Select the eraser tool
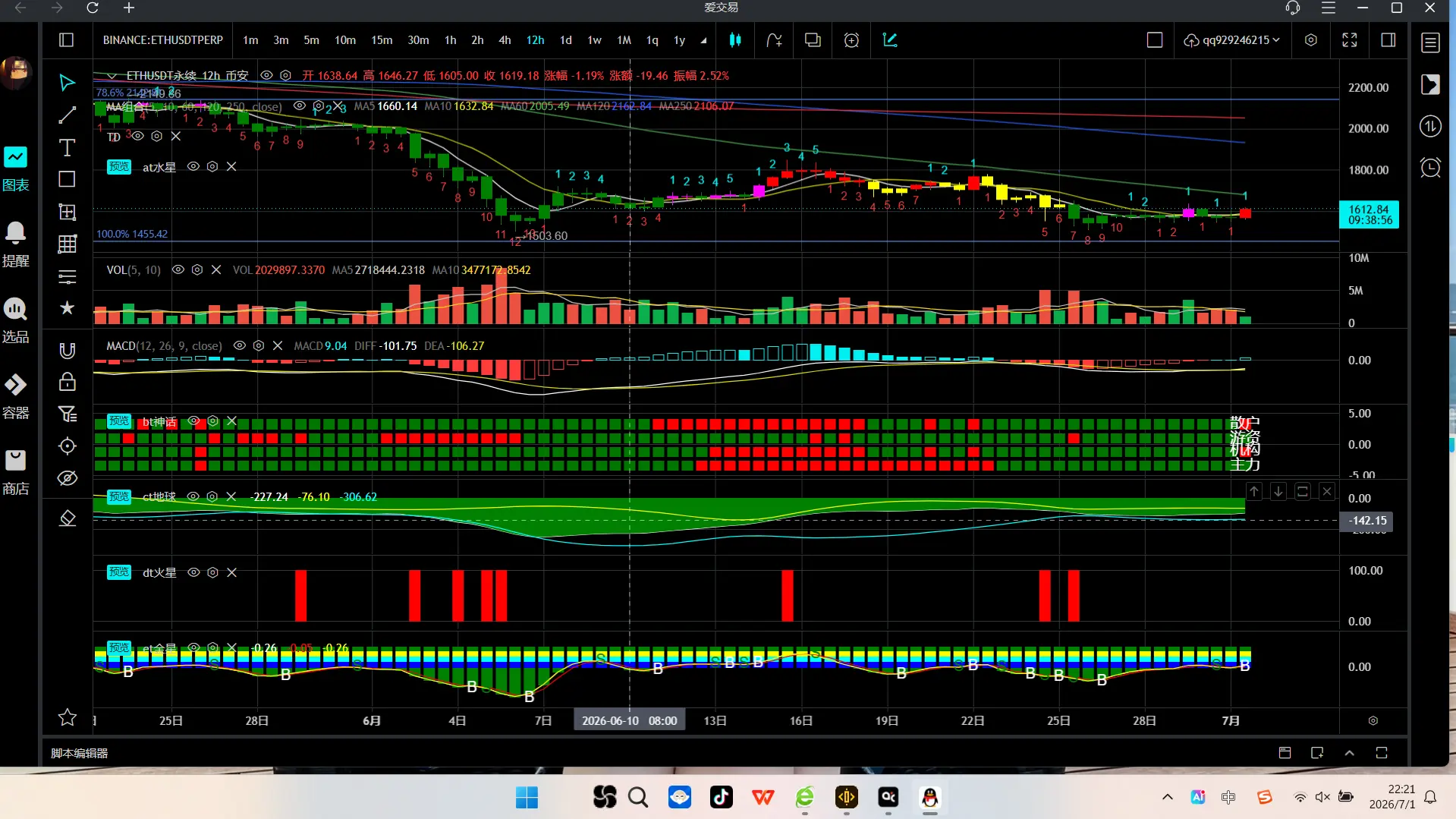Viewport: 1456px width, 819px height. pyautogui.click(x=67, y=518)
